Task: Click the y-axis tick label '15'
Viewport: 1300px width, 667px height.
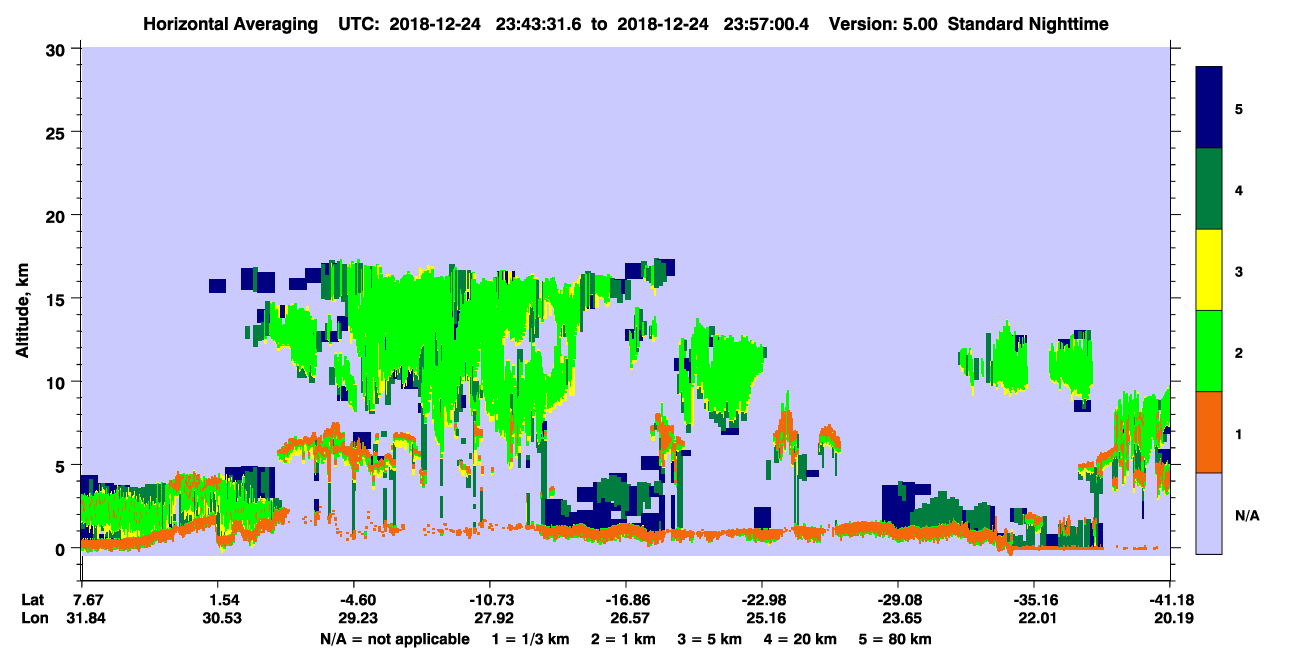Action: click(58, 299)
